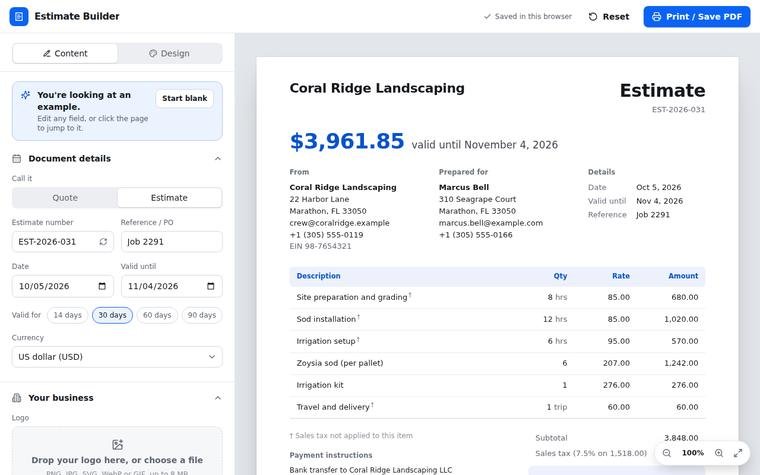Click the checkmark icon by Saved in this browser
The image size is (760, 475).
(487, 16)
